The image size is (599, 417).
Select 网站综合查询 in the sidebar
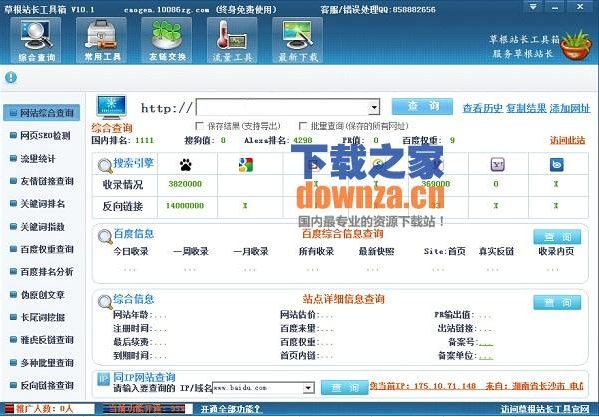tap(42, 113)
